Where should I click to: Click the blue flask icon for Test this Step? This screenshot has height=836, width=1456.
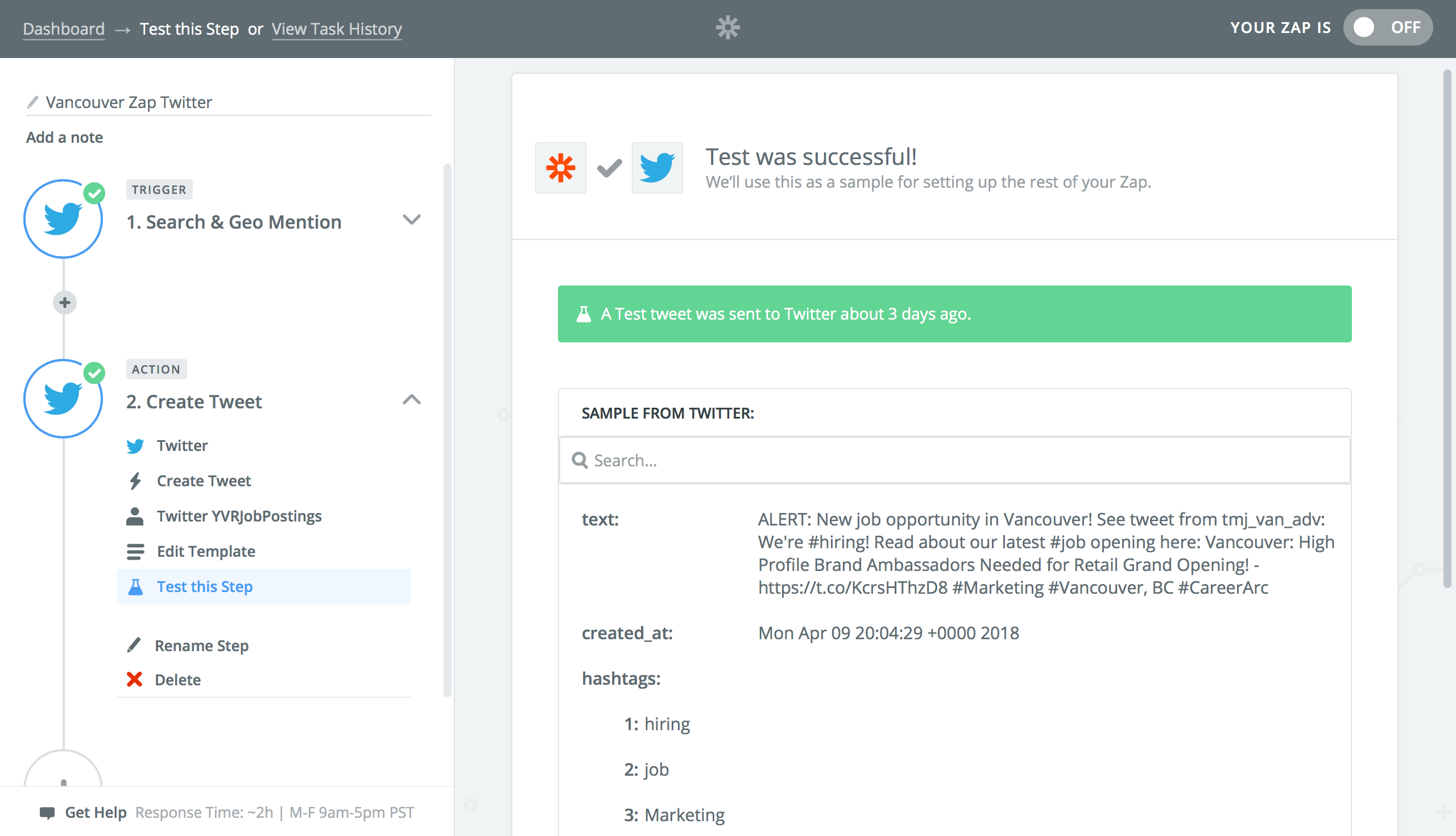(135, 586)
